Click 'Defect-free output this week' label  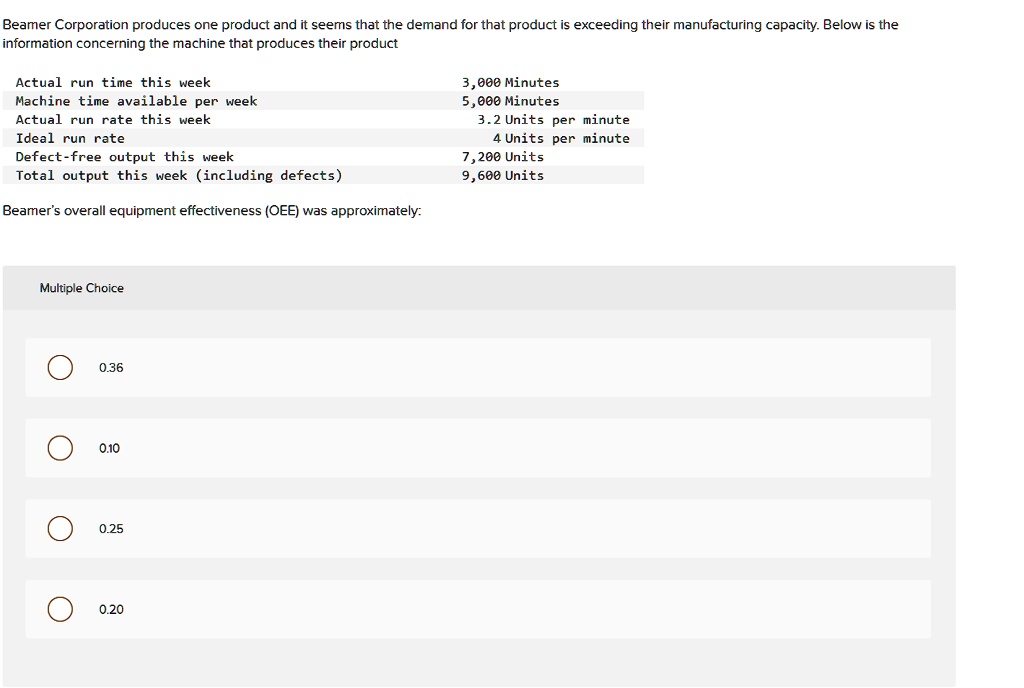coord(125,157)
